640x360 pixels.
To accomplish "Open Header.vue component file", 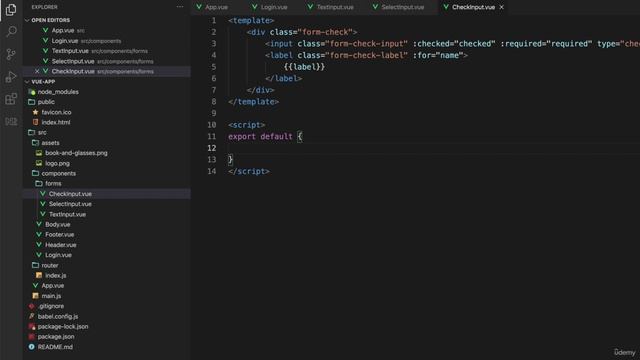I will point(60,245).
